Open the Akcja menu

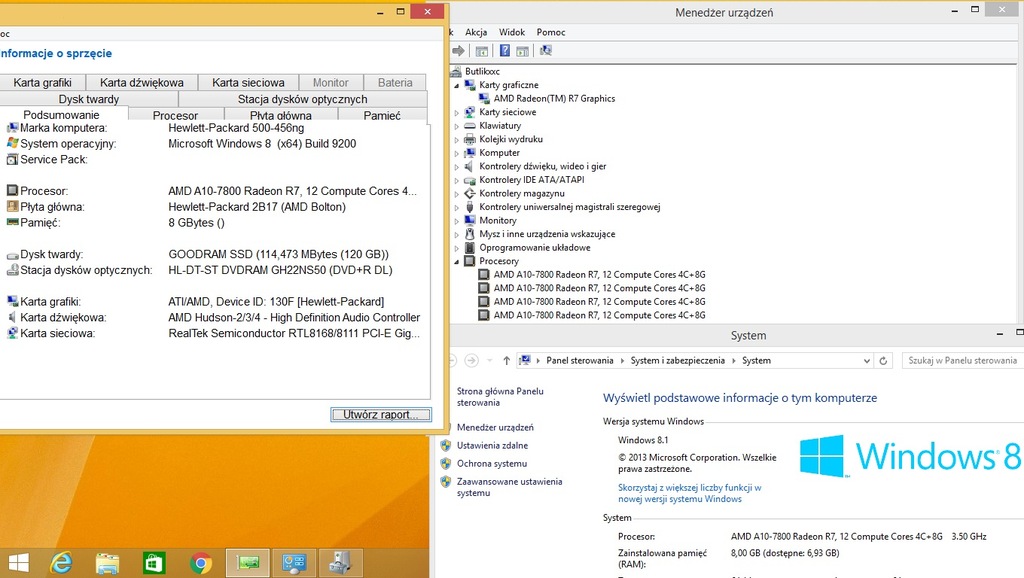click(x=476, y=32)
